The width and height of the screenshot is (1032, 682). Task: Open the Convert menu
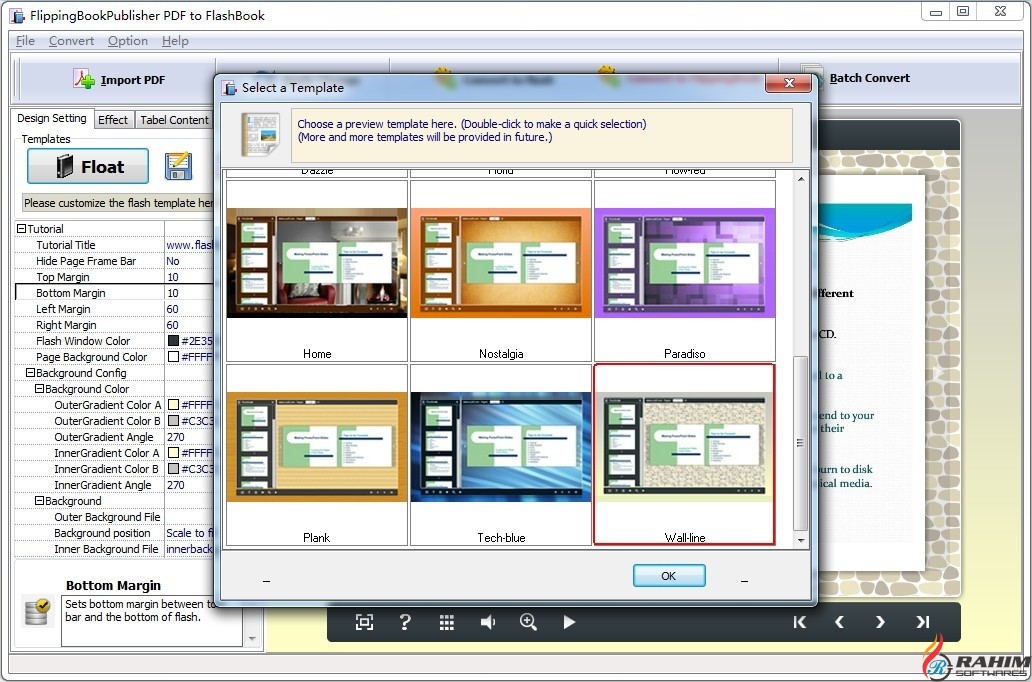pyautogui.click(x=71, y=41)
